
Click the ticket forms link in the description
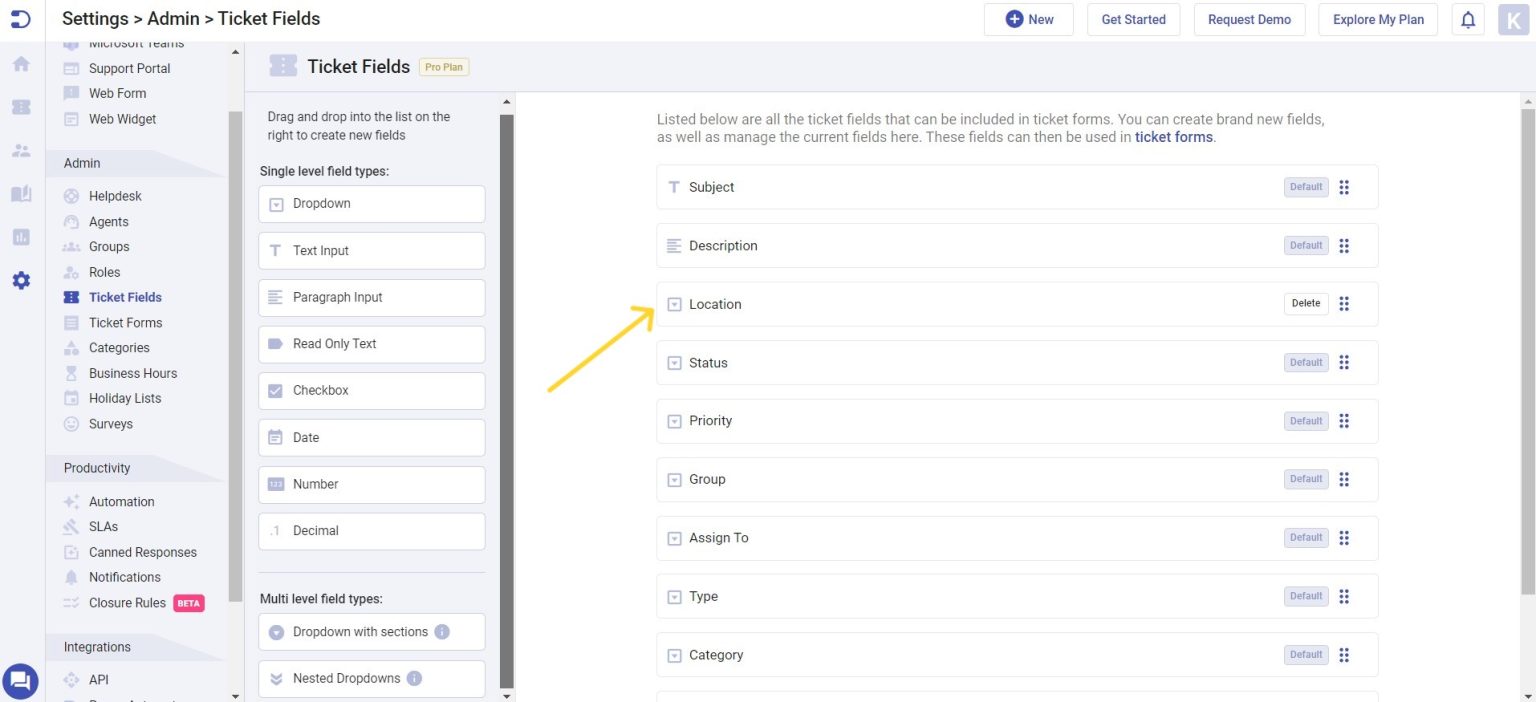click(1172, 137)
